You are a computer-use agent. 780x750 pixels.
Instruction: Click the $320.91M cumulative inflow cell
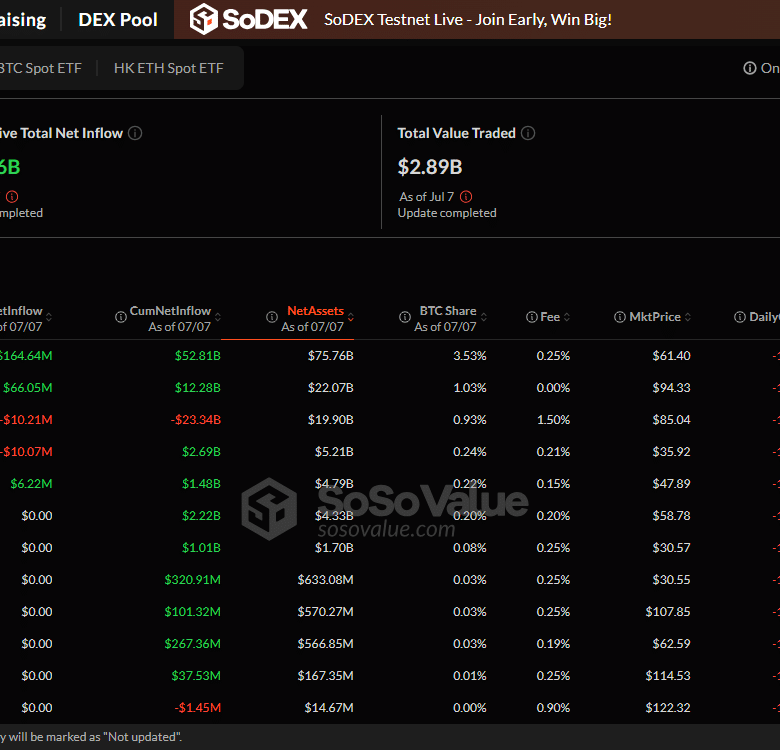193,580
